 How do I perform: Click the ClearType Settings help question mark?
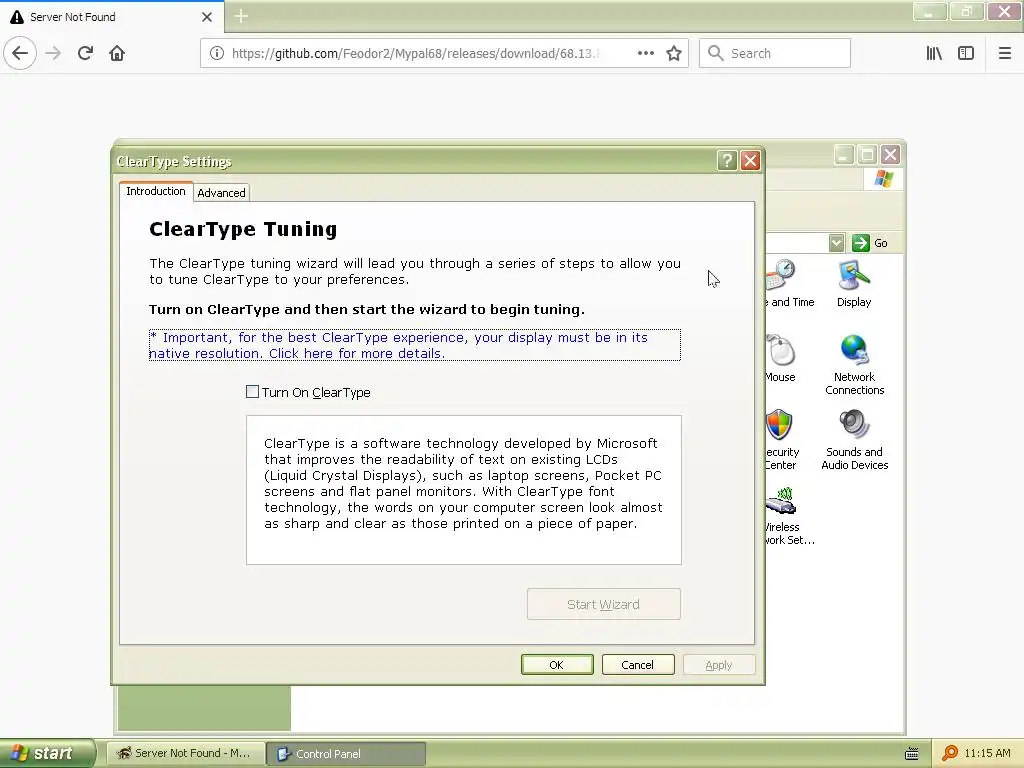pos(728,161)
